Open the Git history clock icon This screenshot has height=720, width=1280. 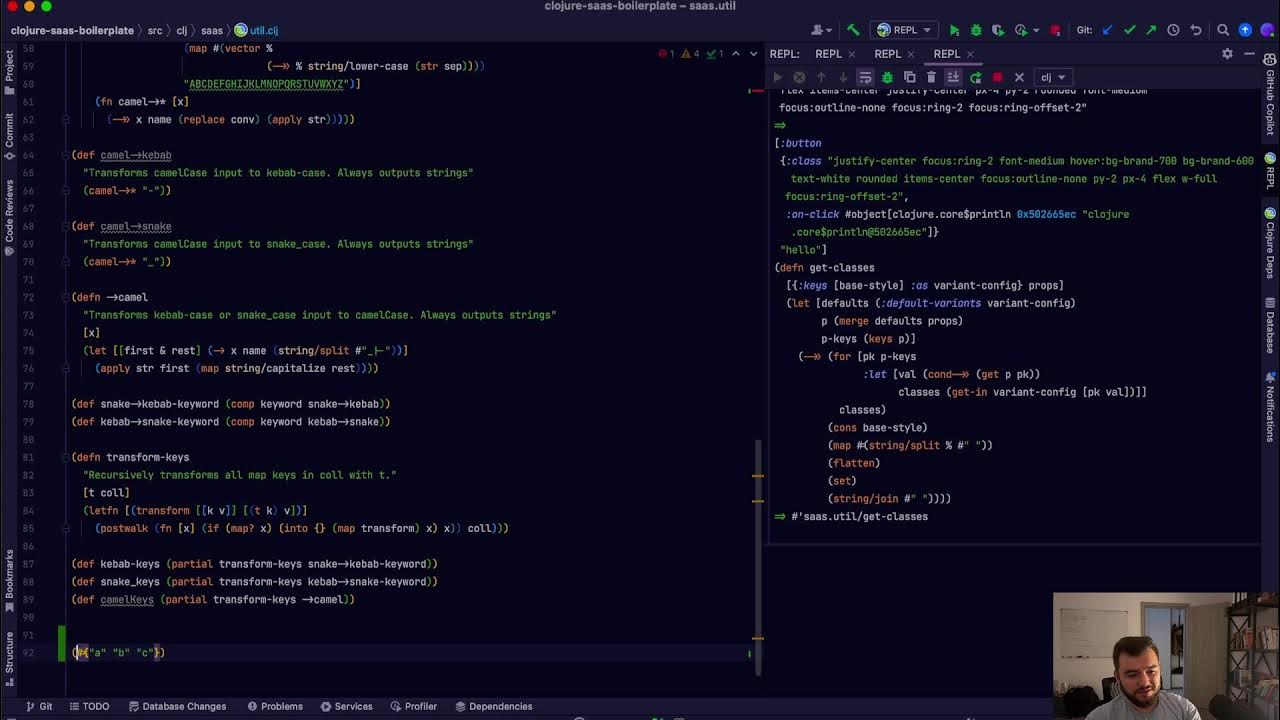(1173, 30)
